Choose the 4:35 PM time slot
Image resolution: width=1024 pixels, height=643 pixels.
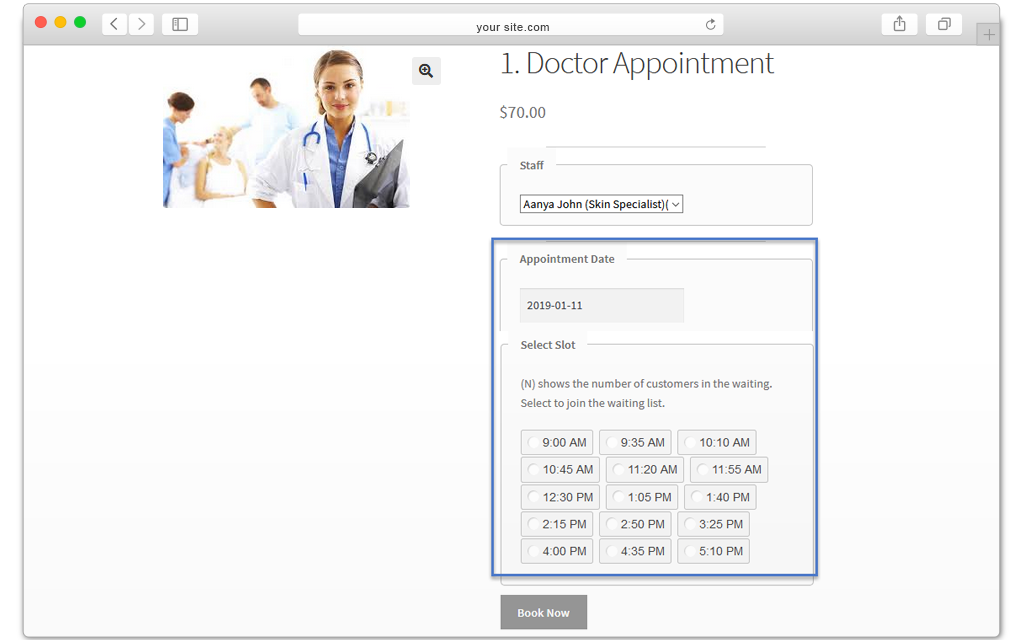(x=635, y=551)
